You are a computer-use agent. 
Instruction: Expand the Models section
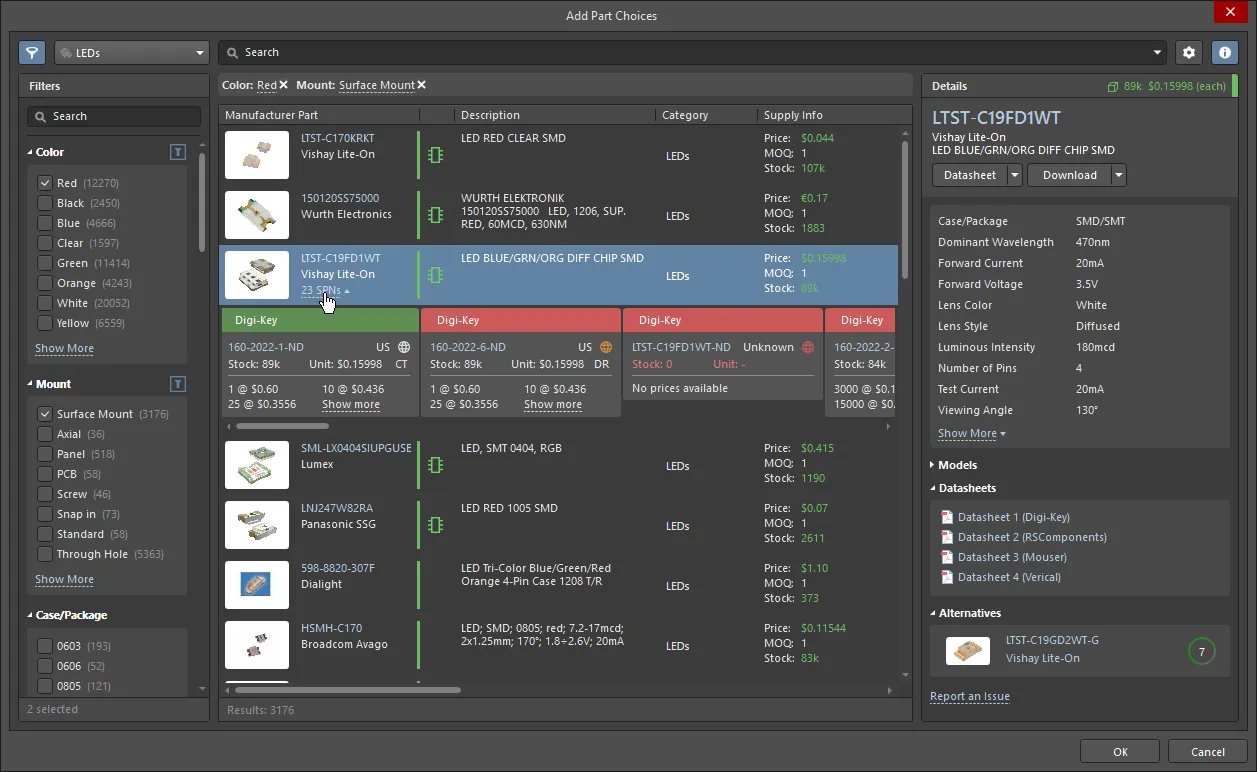tap(933, 465)
